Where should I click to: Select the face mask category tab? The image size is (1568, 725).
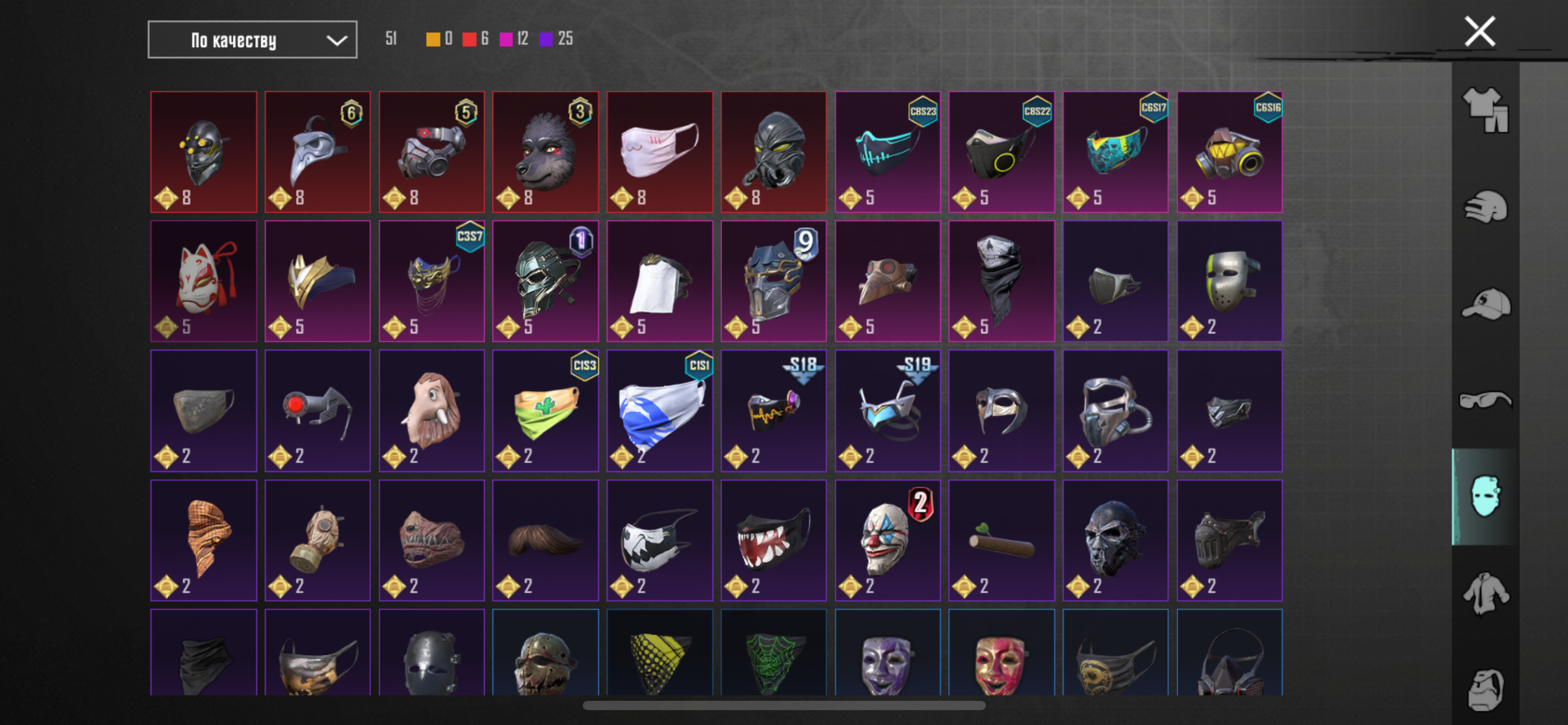coord(1485,496)
